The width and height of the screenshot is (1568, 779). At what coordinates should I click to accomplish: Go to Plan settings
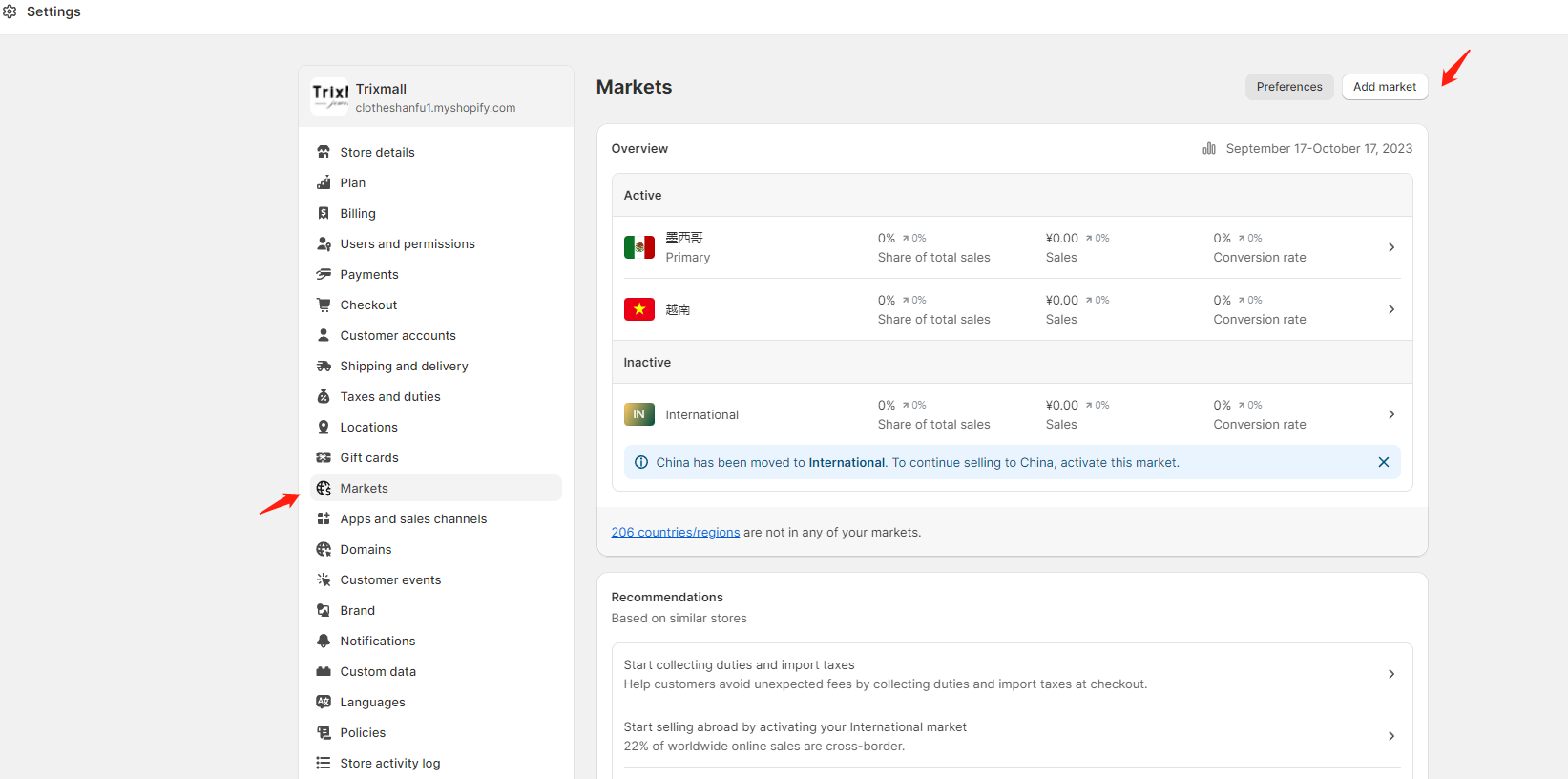pyautogui.click(x=436, y=182)
